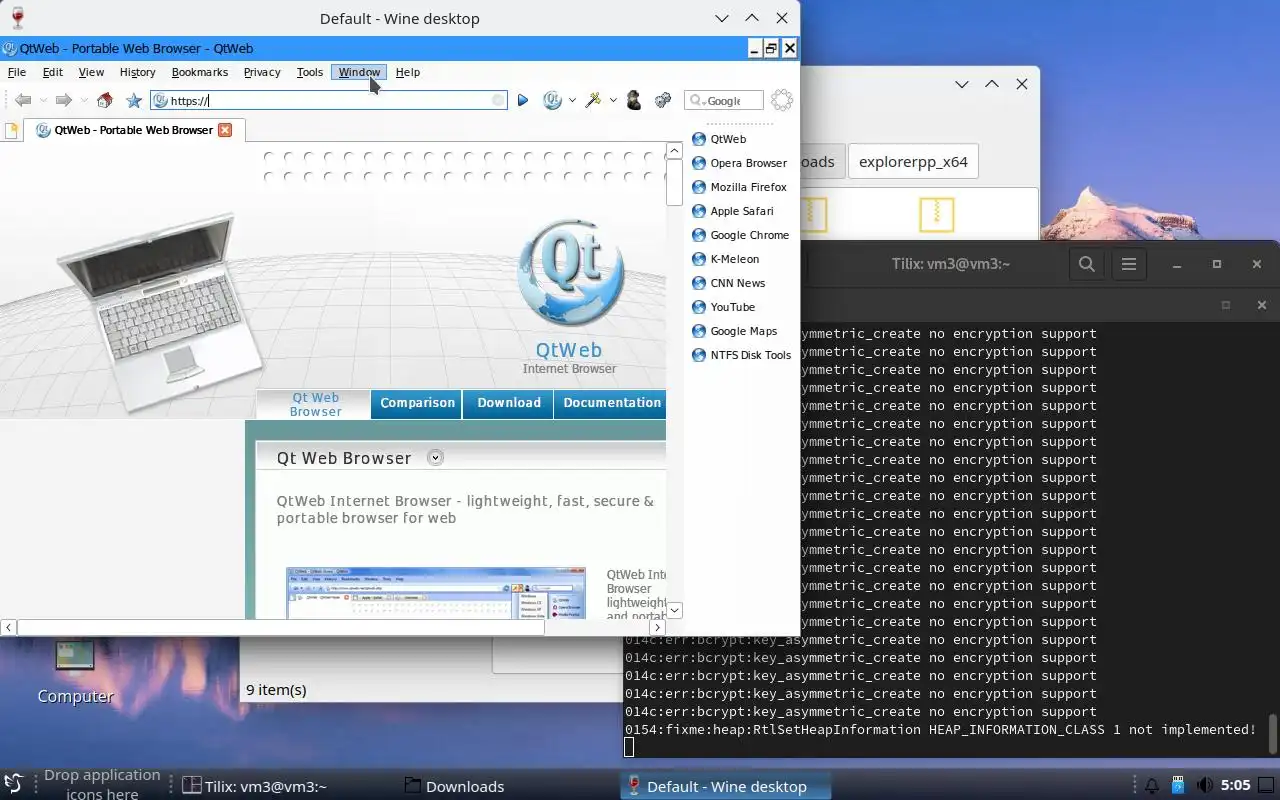1280x800 pixels.
Task: Open the search engine selector dropdown
Action: point(697,101)
